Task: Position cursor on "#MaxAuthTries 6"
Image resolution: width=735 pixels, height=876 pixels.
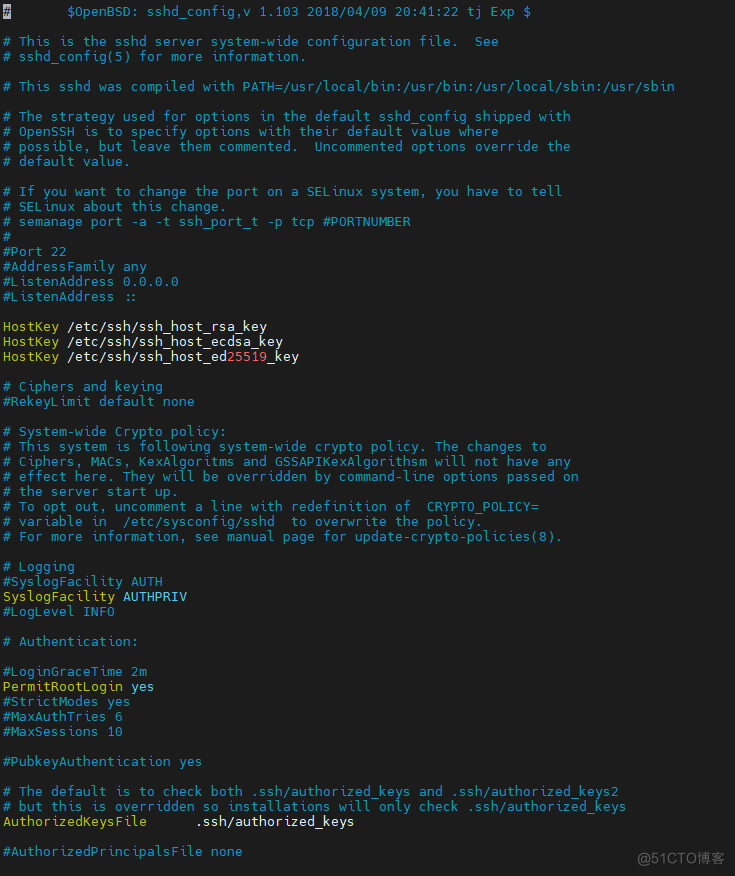Action: pos(62,717)
